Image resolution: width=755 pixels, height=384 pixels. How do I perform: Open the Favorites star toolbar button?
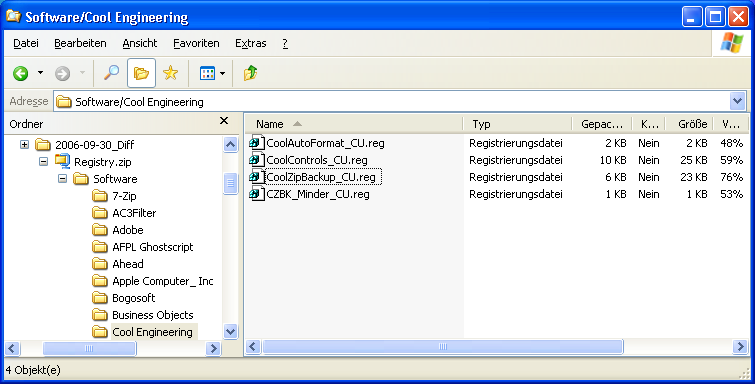click(x=170, y=73)
